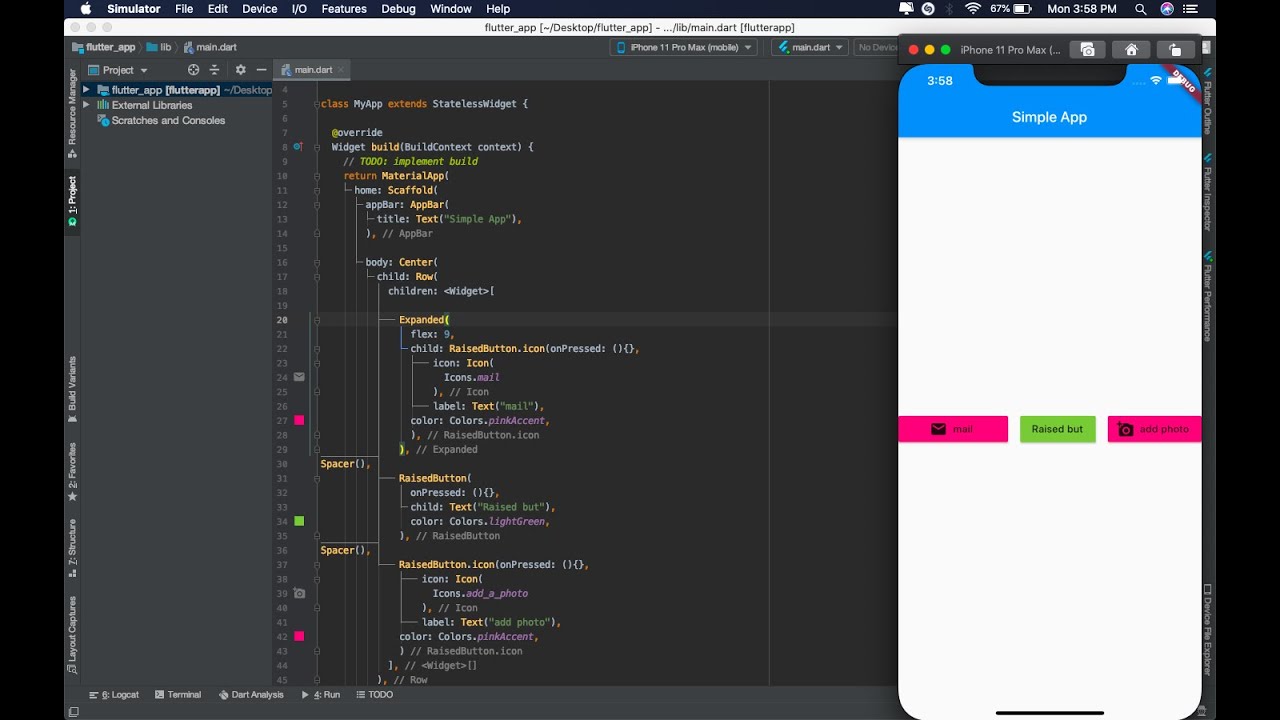The width and height of the screenshot is (1280, 720).
Task: Click the flutter_app breadcrumb
Action: (x=104, y=47)
